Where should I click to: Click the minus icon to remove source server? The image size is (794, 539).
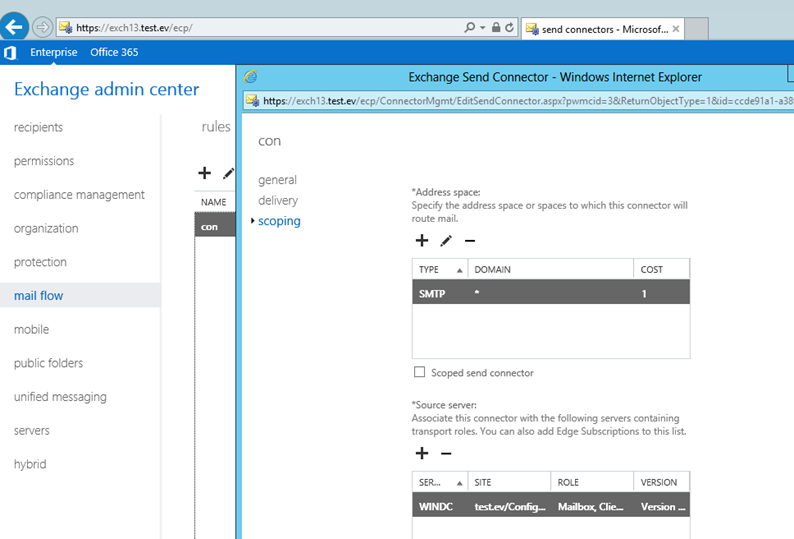coord(446,453)
